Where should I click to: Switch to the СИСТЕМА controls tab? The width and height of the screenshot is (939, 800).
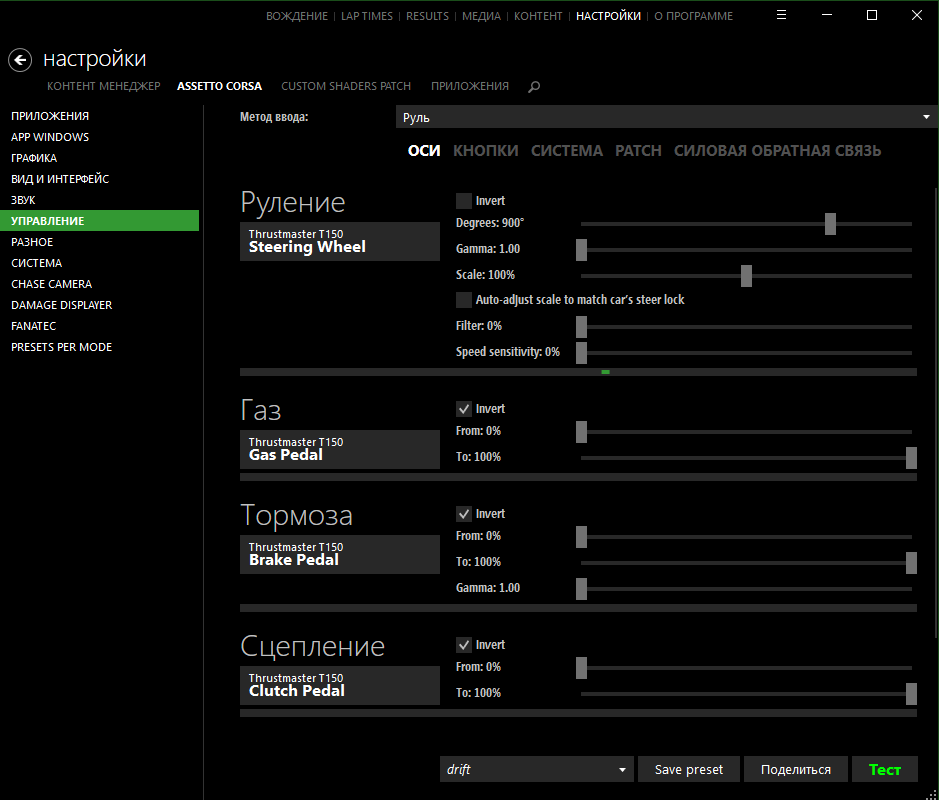567,151
